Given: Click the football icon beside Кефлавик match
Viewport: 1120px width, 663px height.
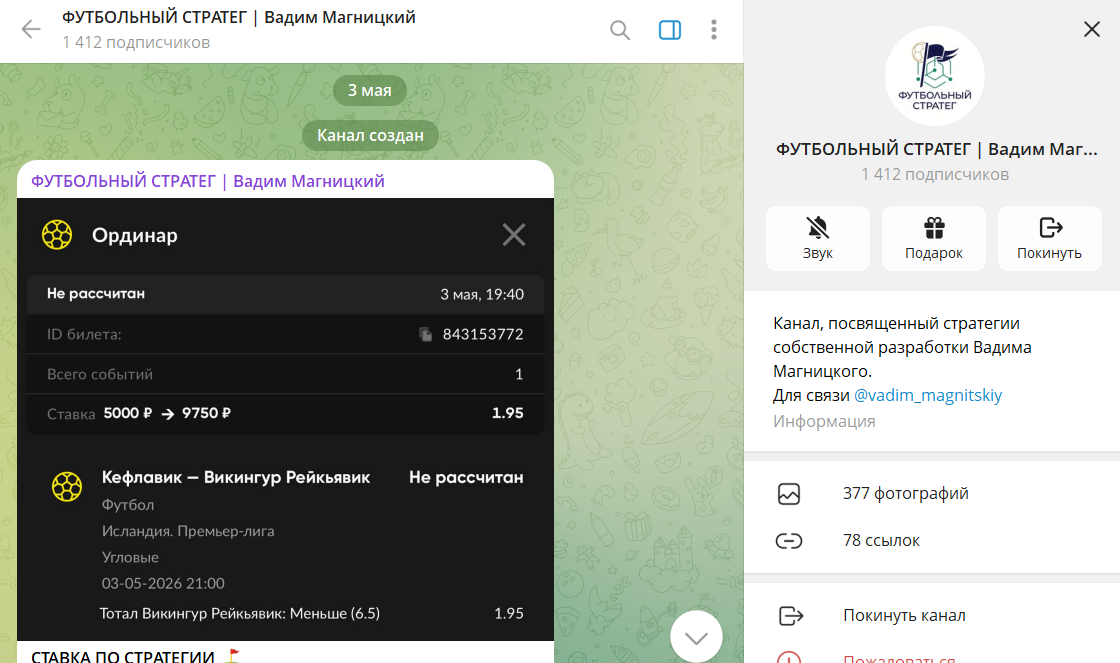Looking at the screenshot, I should (67, 487).
